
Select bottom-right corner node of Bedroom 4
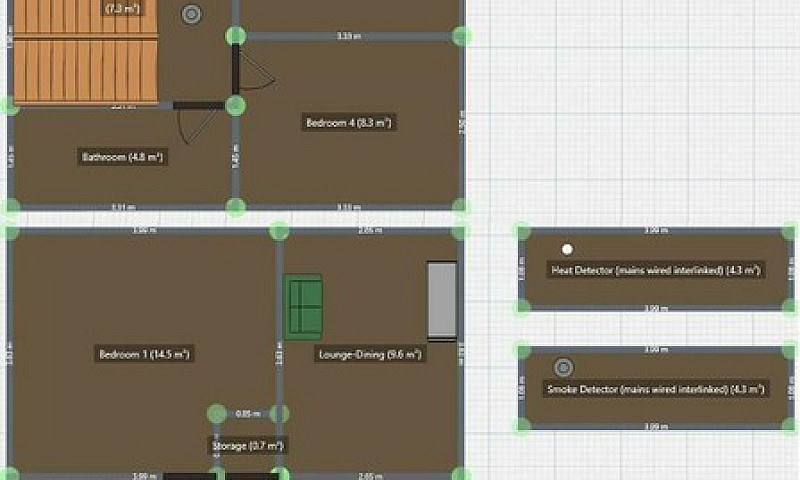[461, 206]
